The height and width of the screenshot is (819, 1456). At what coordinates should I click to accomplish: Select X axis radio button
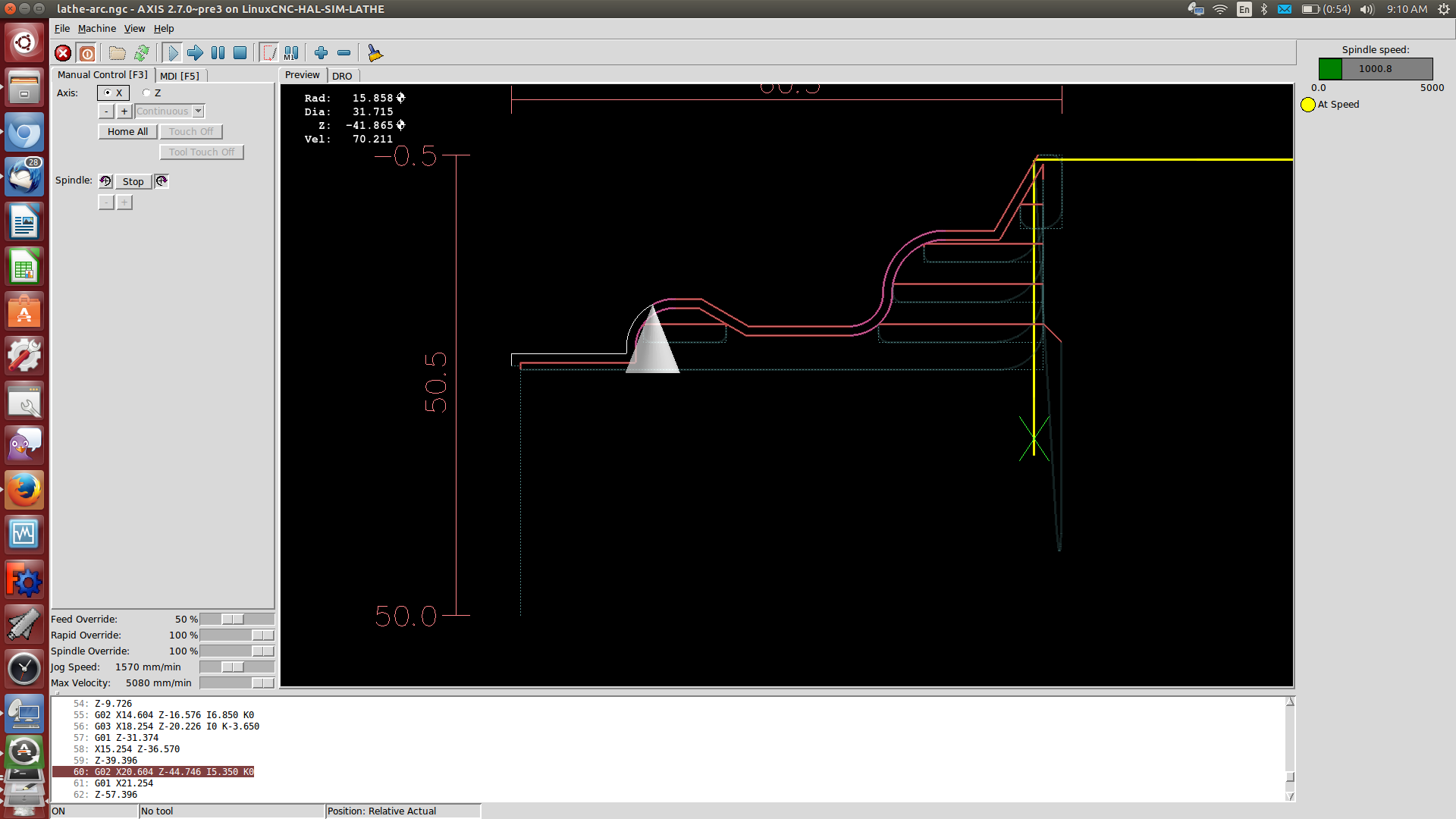pos(113,93)
